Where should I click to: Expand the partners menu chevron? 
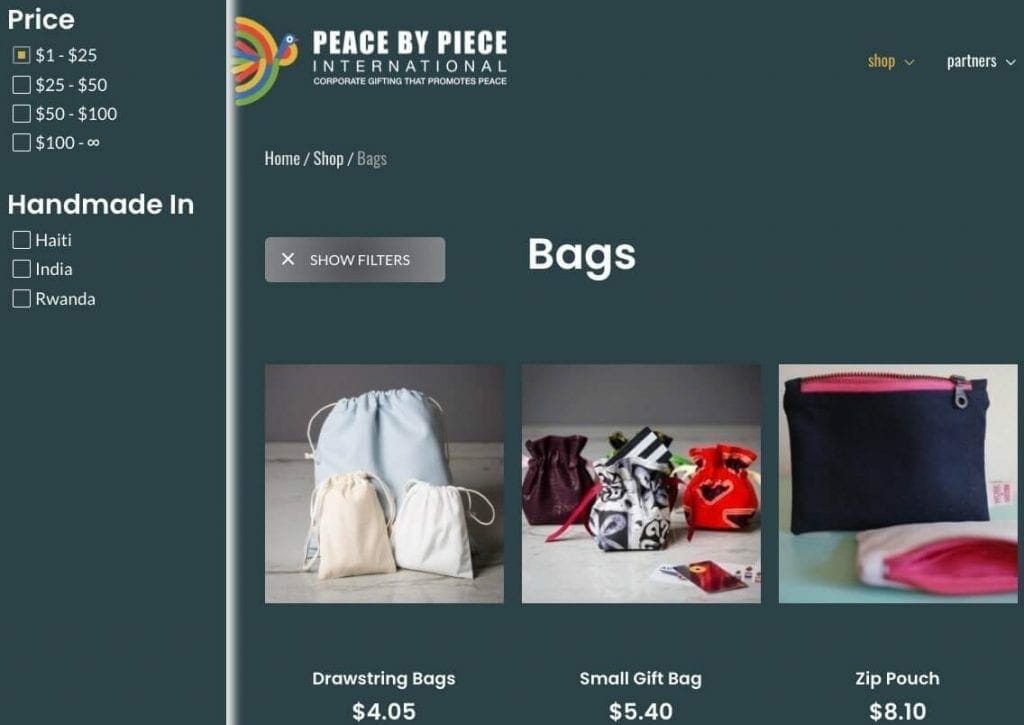click(1010, 63)
